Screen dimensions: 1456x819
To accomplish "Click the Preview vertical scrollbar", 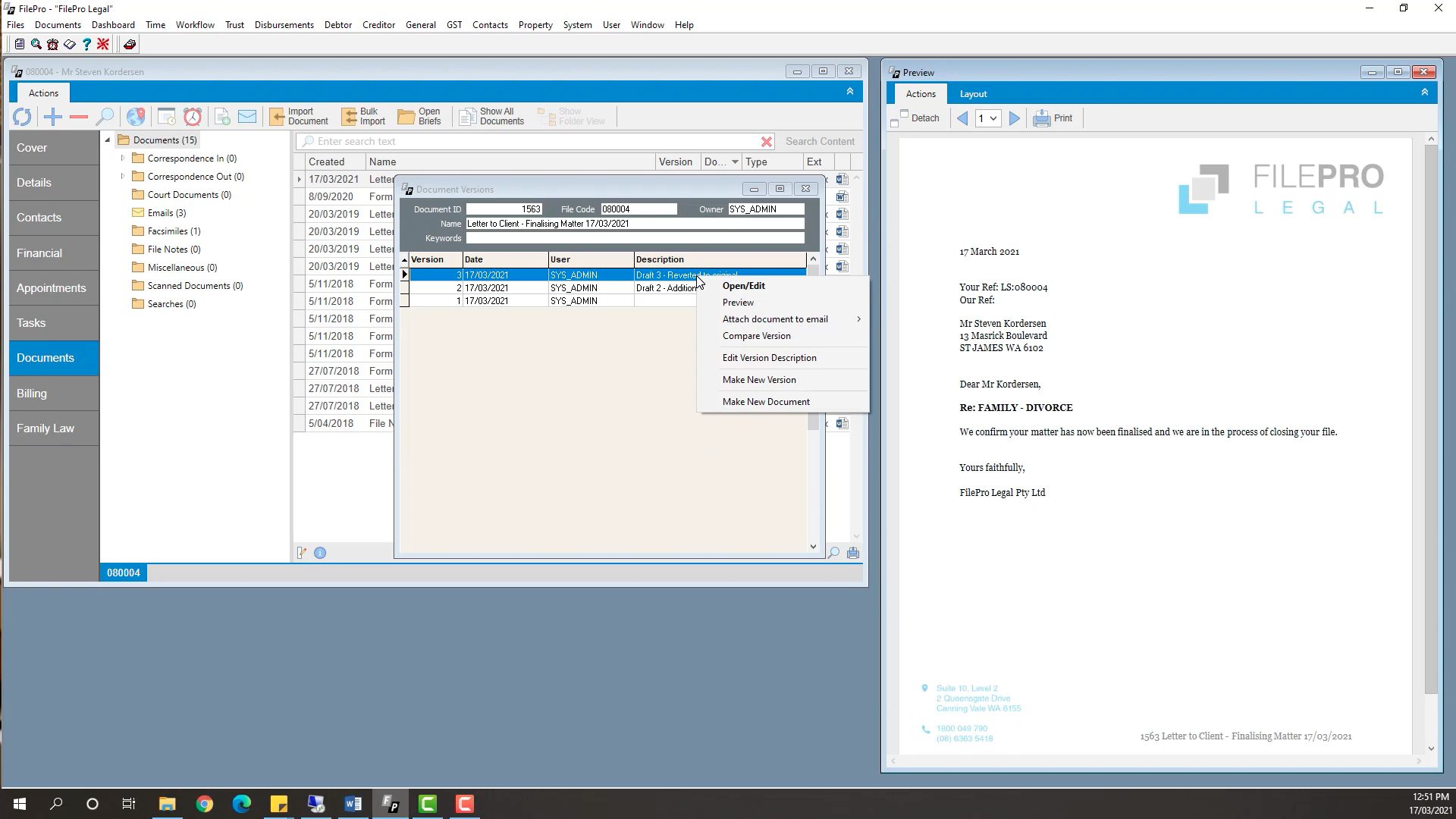I will click(x=1431, y=420).
